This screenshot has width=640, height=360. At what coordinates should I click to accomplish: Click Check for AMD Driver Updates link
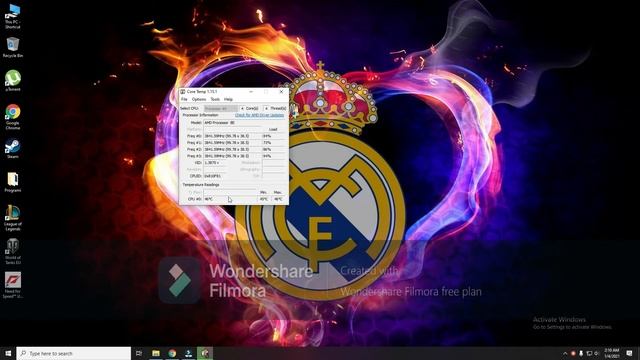259,115
